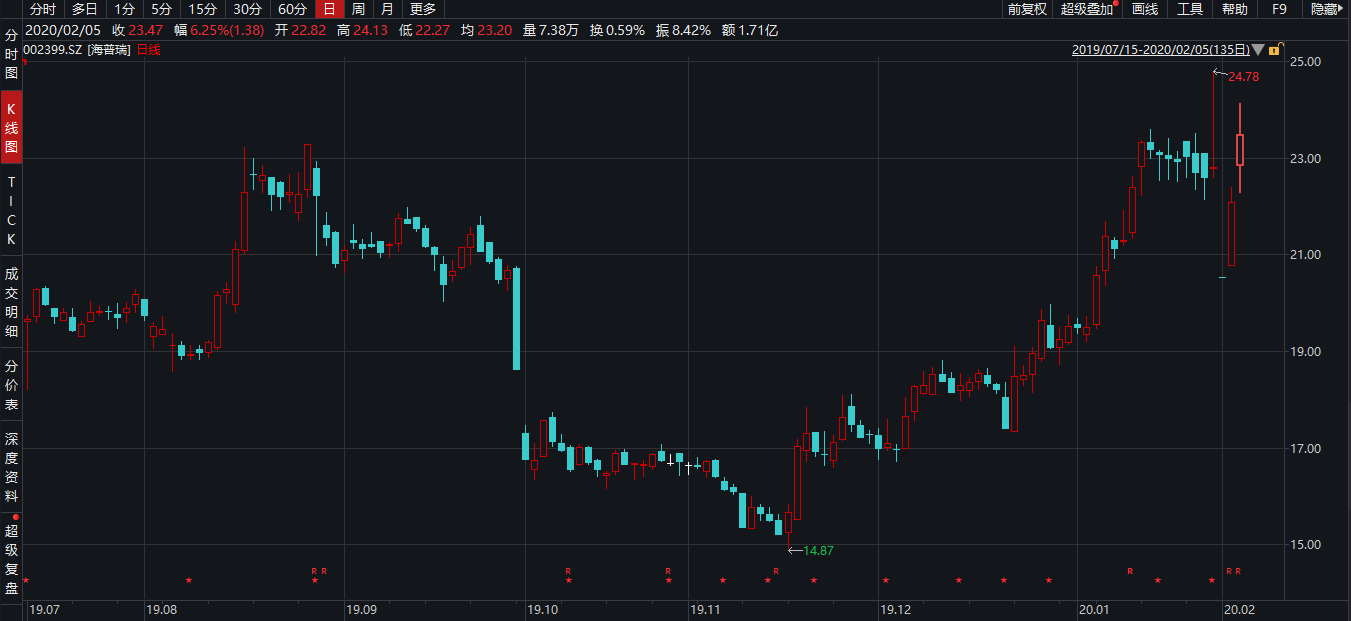The width and height of the screenshot is (1351, 621).
Task: Click the low value 22.27
Action: pyautogui.click(x=432, y=30)
